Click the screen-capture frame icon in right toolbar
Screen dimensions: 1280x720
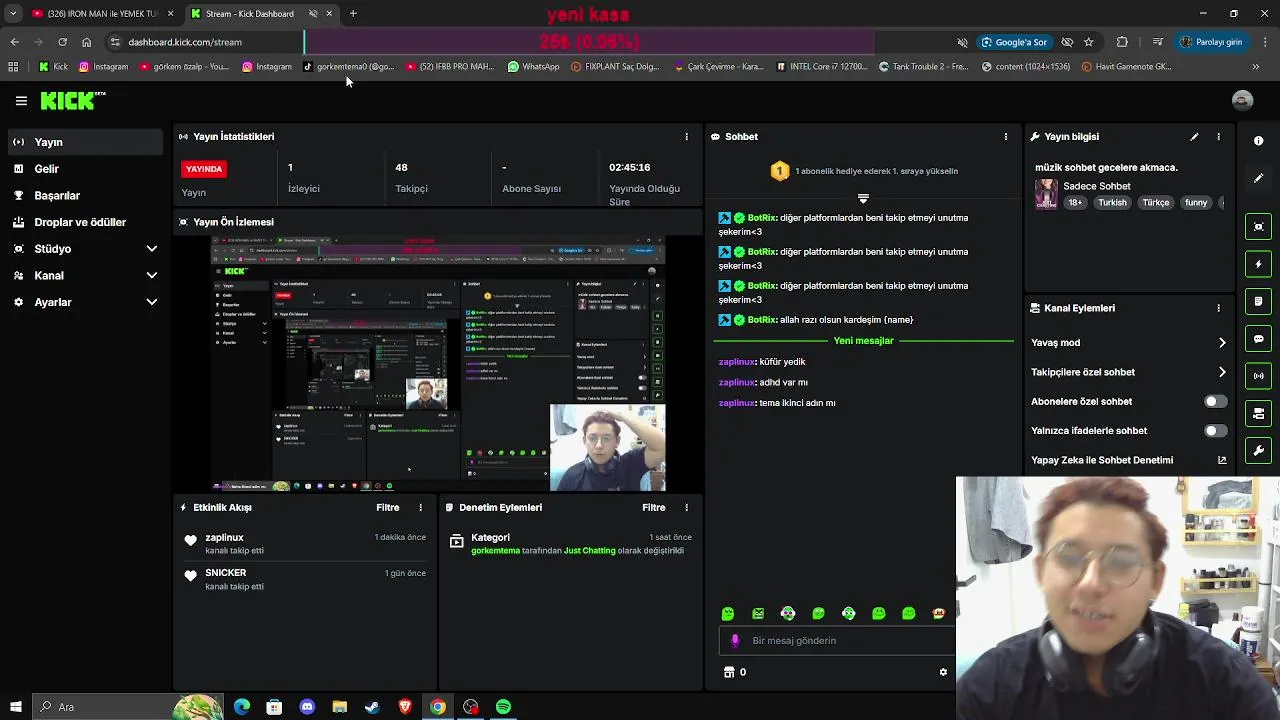[1259, 227]
